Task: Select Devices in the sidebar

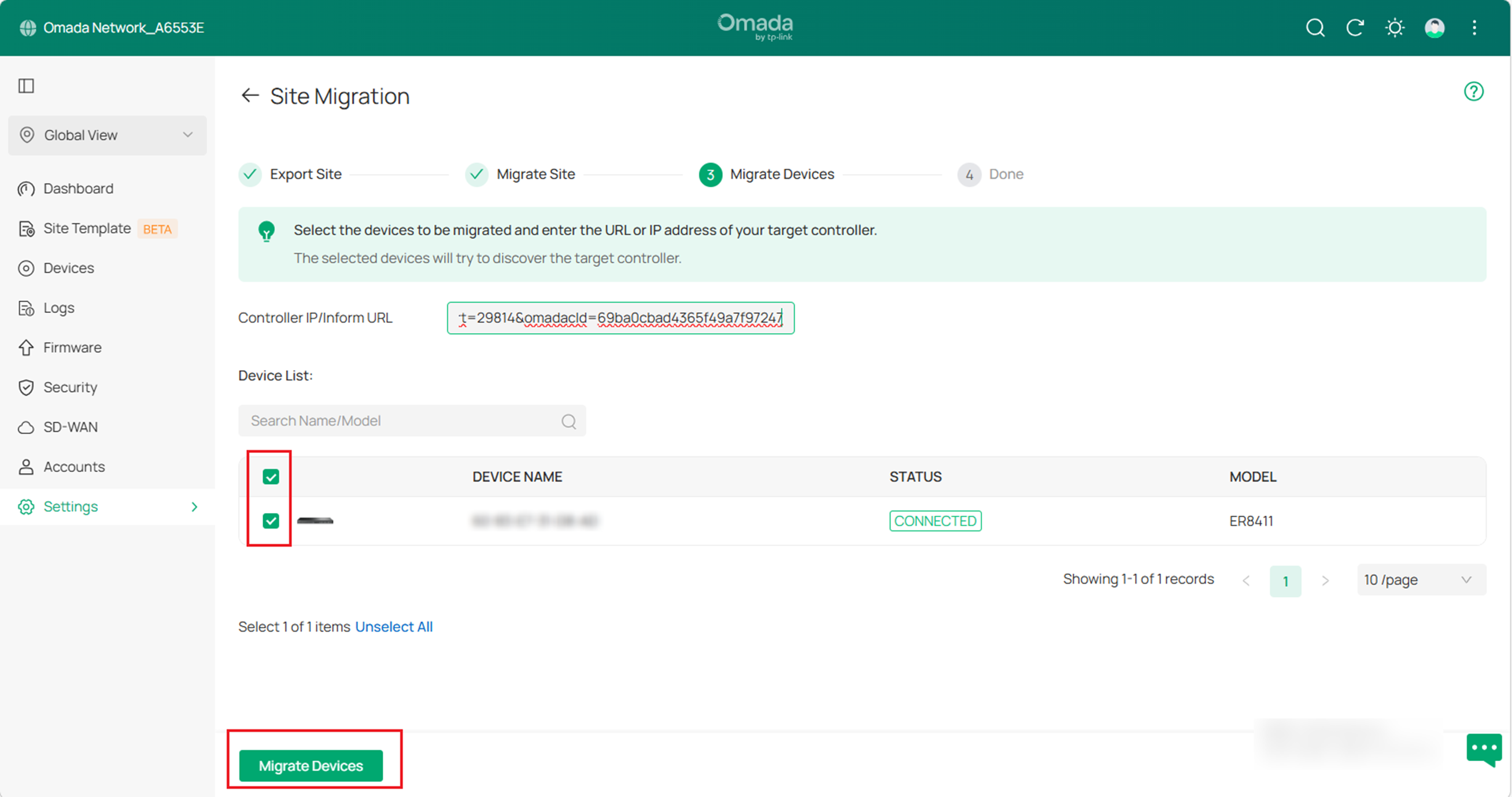Action: (x=69, y=268)
